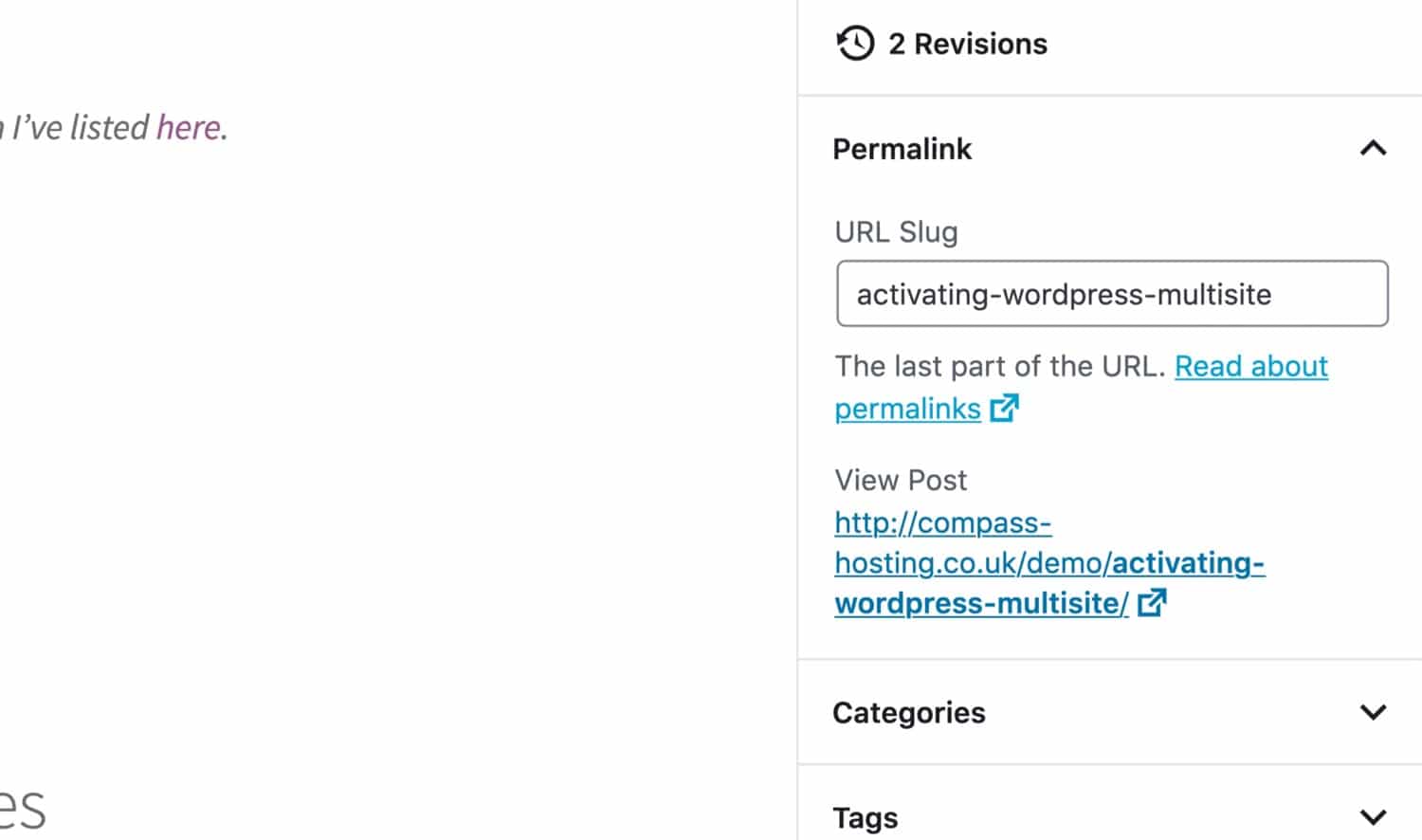This screenshot has width=1422, height=840.
Task: Click 'The last part of the URL' help text
Action: [999, 367]
